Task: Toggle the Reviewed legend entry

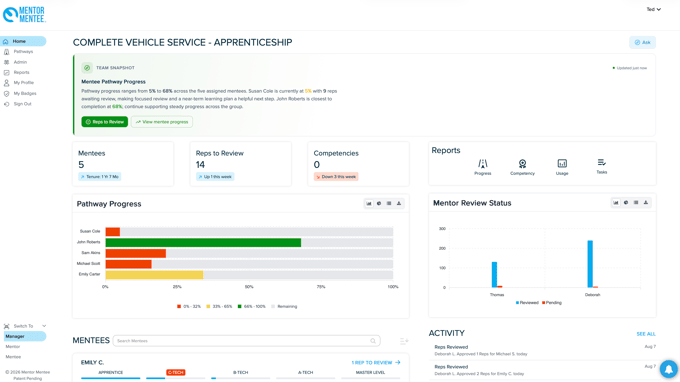Action: (x=527, y=303)
